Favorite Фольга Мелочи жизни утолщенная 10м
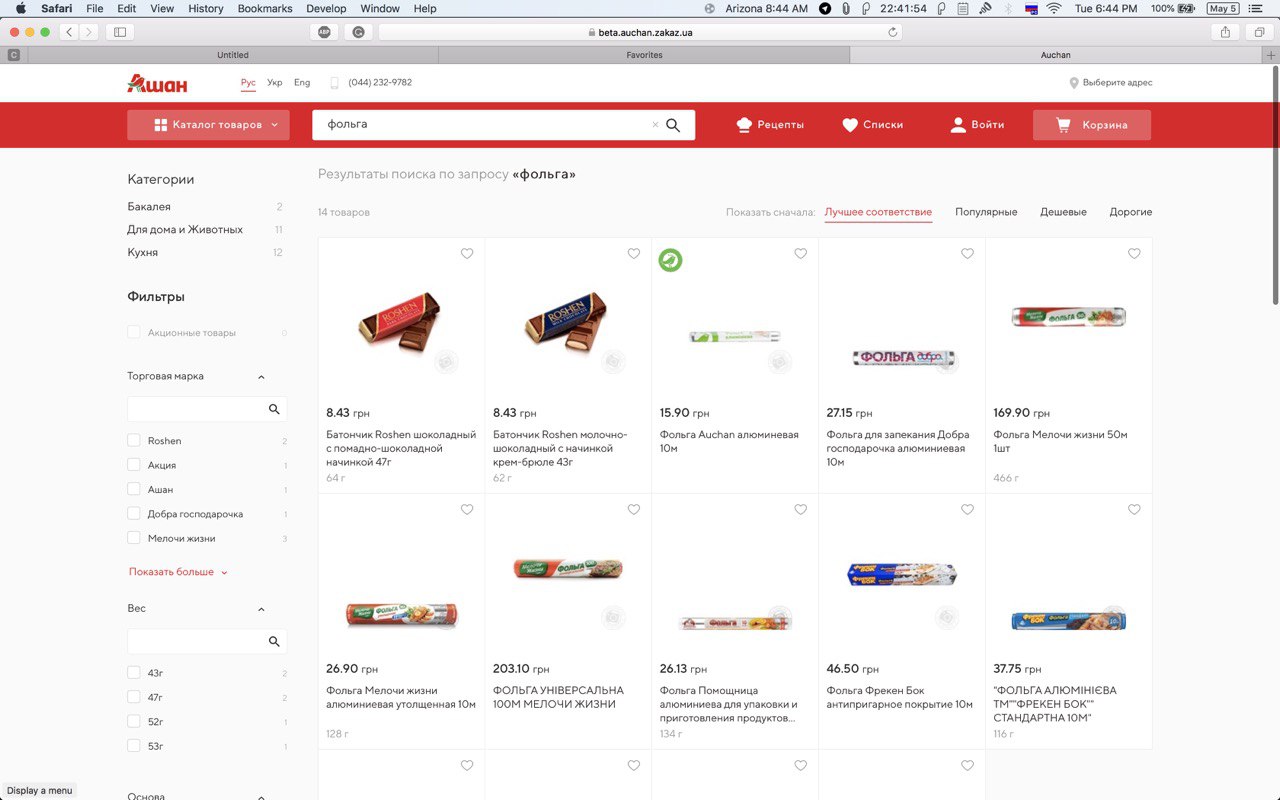The height and width of the screenshot is (800, 1280). click(x=467, y=510)
